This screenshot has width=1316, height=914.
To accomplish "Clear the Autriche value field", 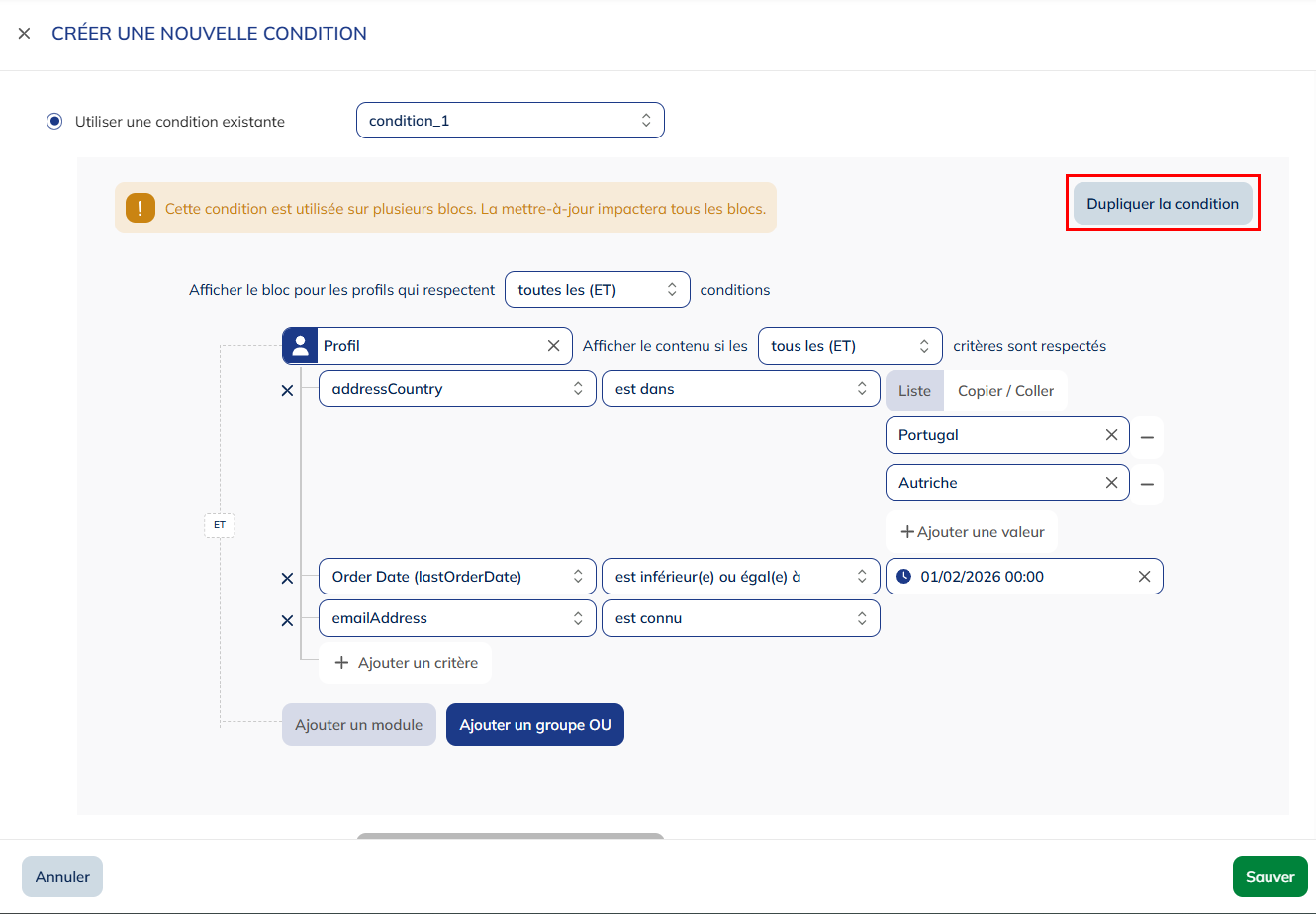I will (x=1111, y=483).
